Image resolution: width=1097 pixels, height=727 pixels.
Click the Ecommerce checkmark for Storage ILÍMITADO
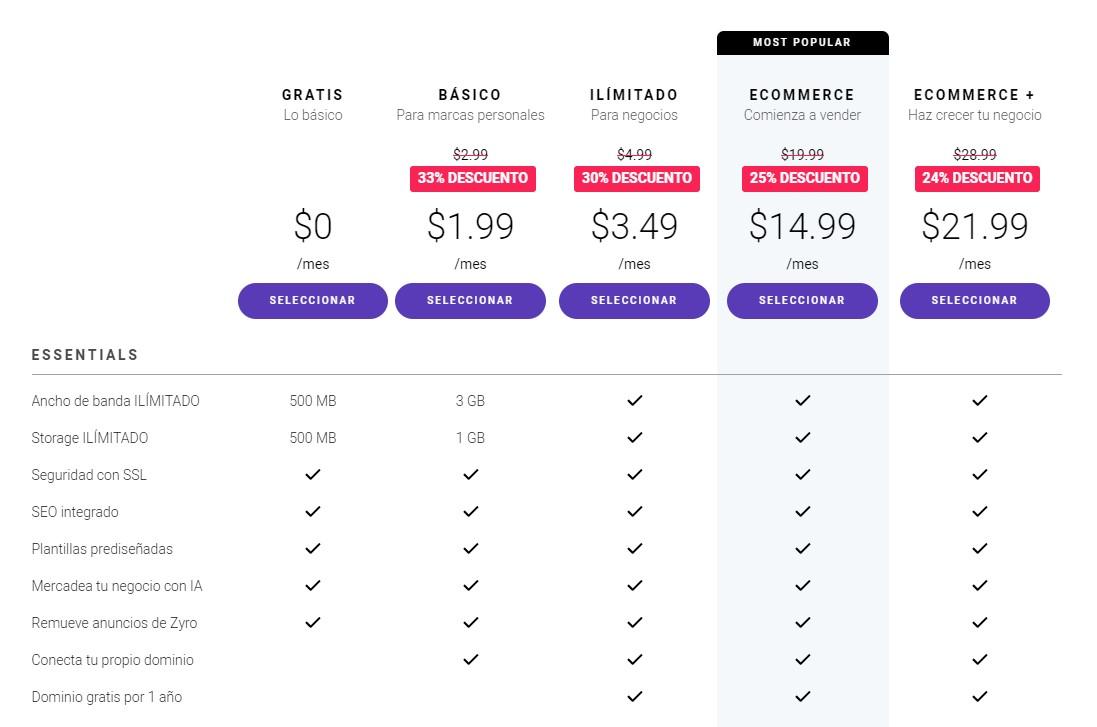point(802,437)
